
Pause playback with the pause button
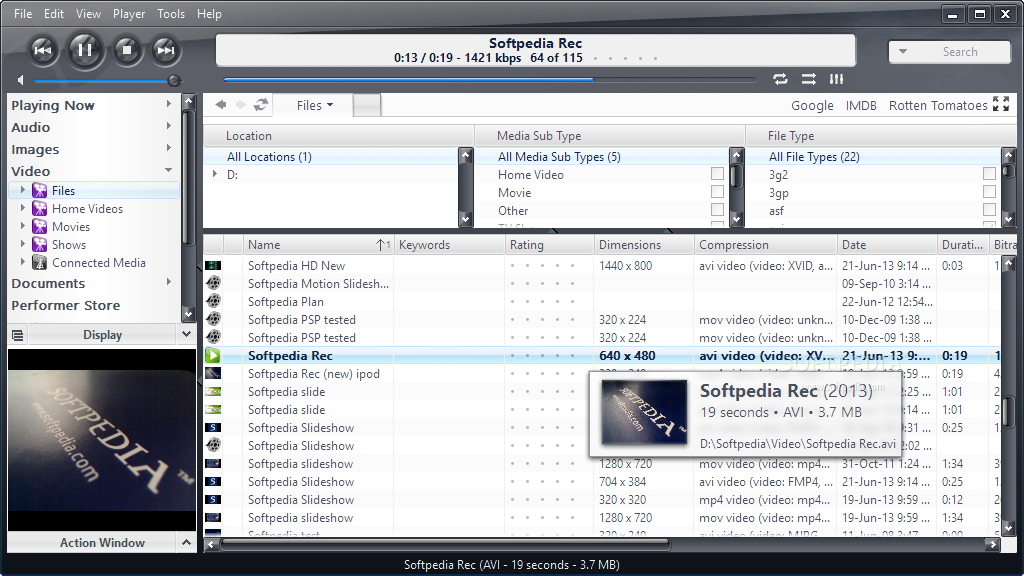(85, 50)
